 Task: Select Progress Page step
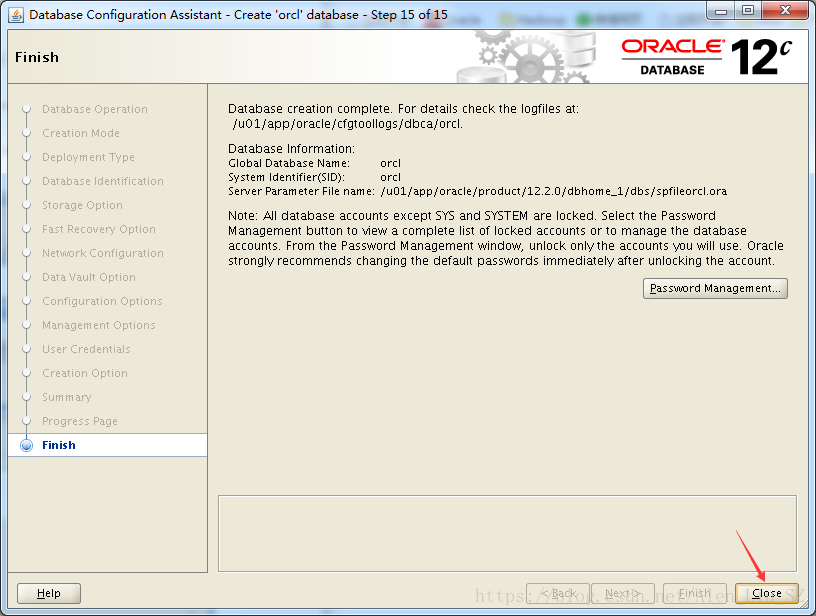coord(80,421)
